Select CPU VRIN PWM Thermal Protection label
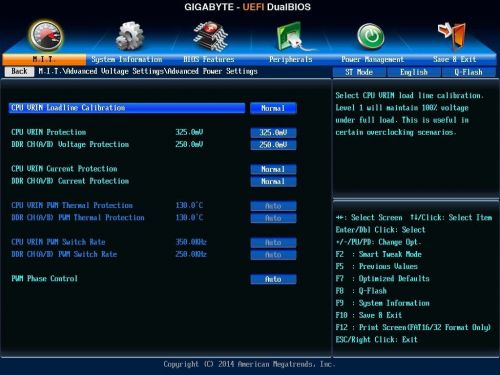 click(x=72, y=205)
